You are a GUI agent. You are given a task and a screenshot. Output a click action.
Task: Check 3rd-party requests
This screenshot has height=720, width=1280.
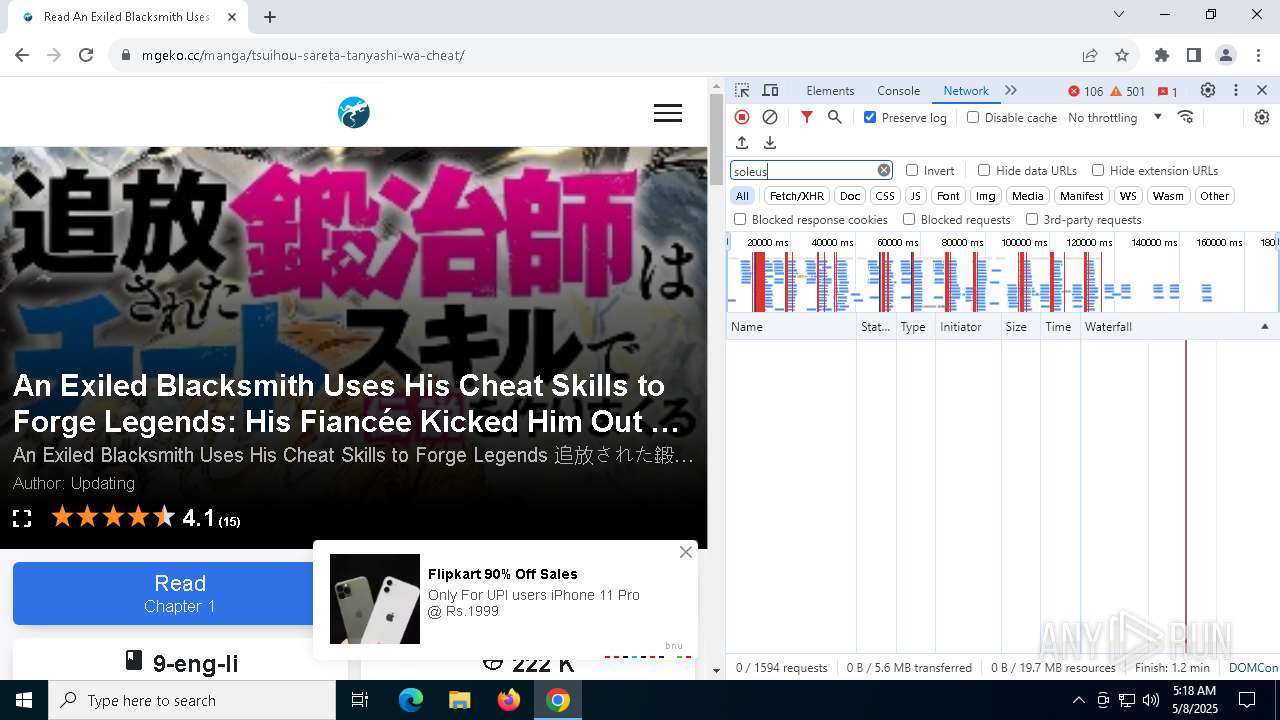point(1032,219)
